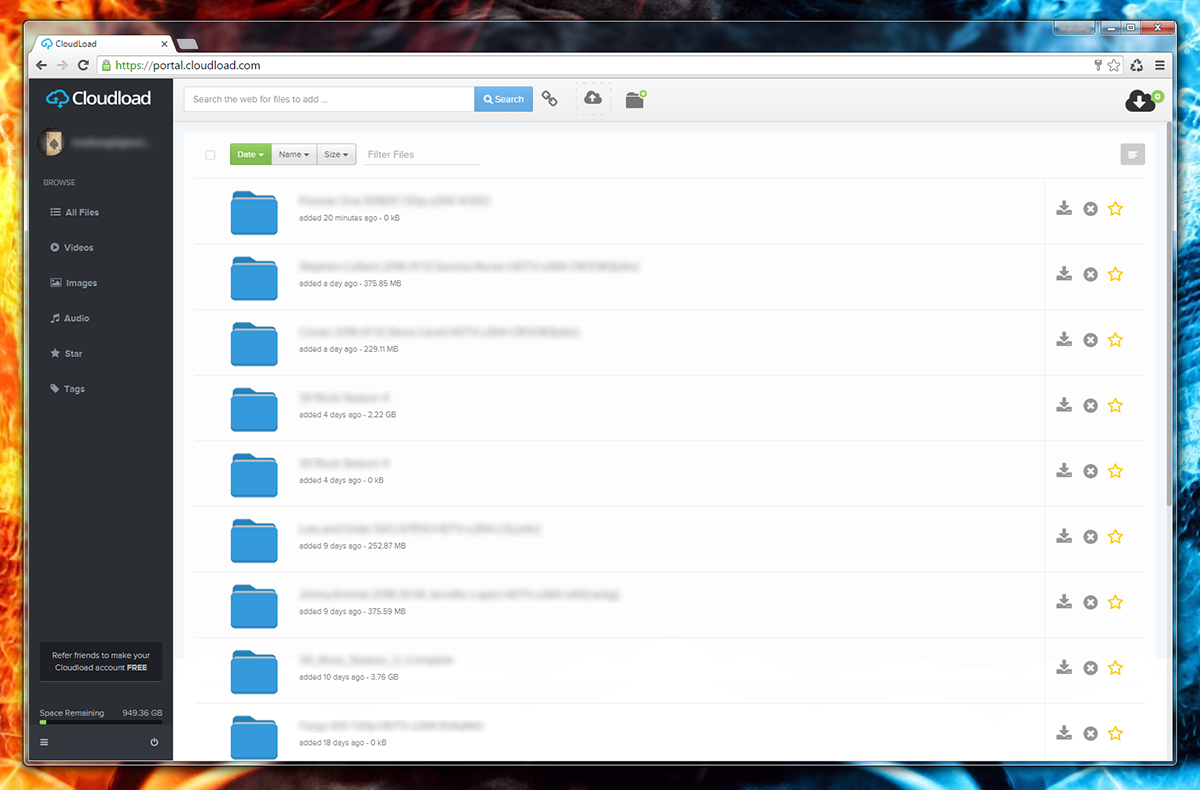The width and height of the screenshot is (1200, 790).
Task: Click the refer friends link
Action: pyautogui.click(x=100, y=661)
